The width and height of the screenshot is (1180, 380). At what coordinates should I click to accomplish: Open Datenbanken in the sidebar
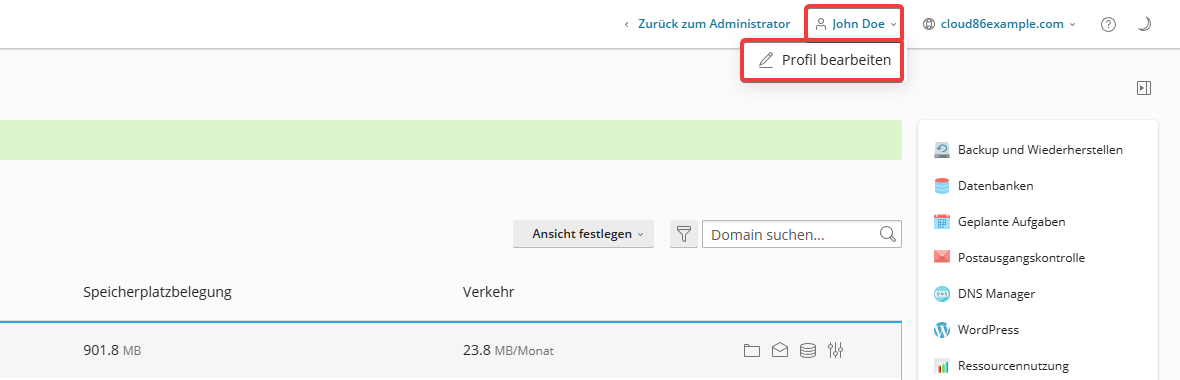(x=984, y=185)
